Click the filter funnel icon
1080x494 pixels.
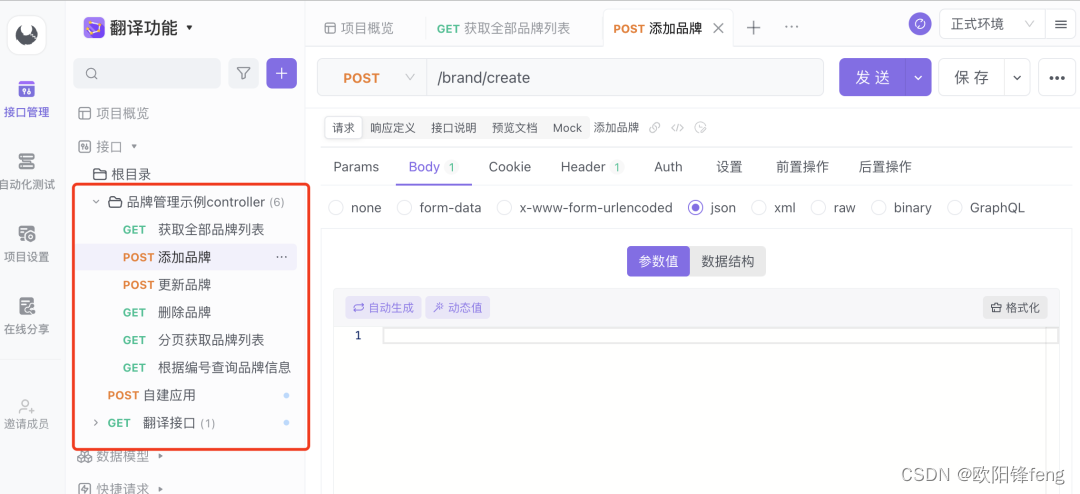tap(243, 74)
